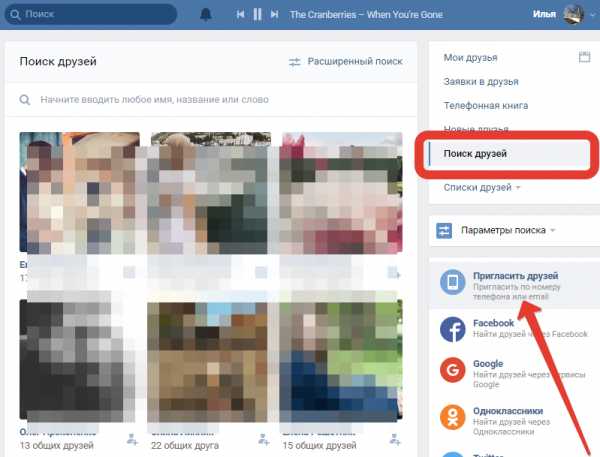Open Facebook friend finder link
Image resolution: width=600 pixels, height=457 pixels.
493,323
